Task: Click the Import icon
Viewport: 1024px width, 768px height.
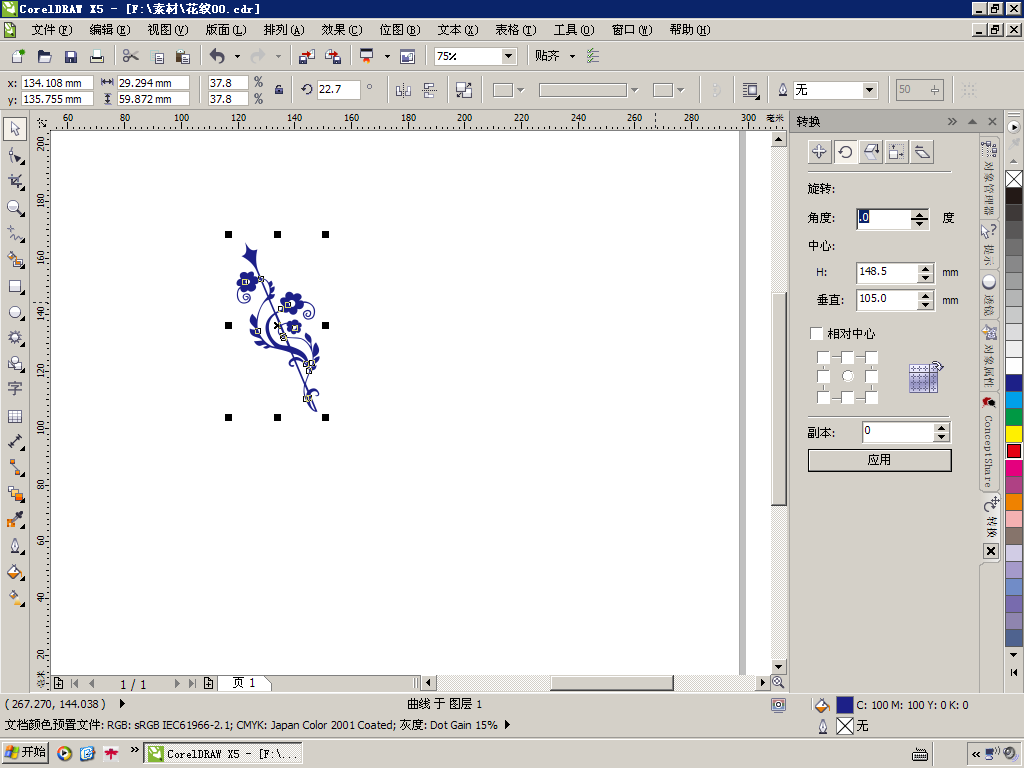Action: pos(306,56)
